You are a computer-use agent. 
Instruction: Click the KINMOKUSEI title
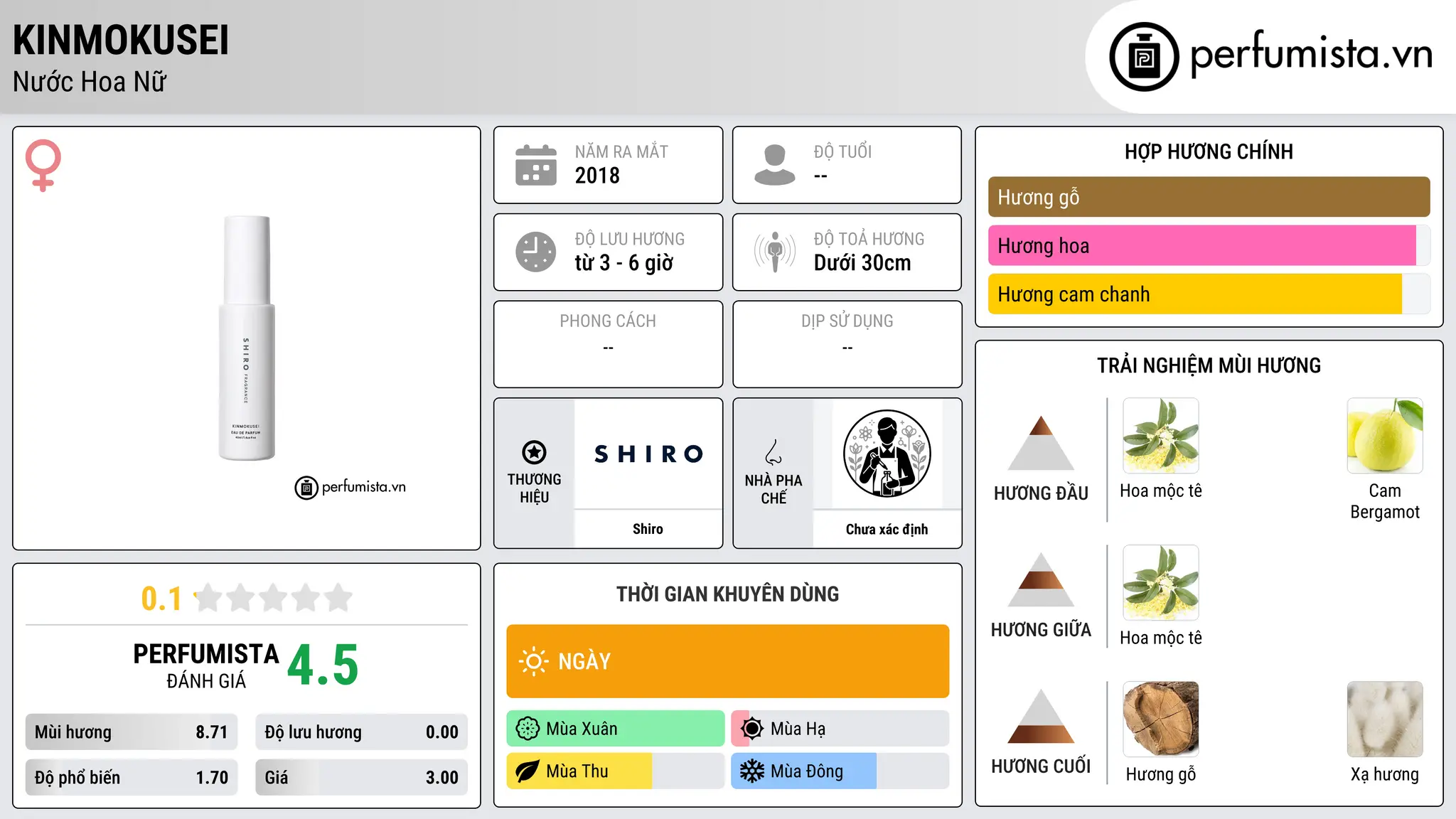pyautogui.click(x=121, y=40)
